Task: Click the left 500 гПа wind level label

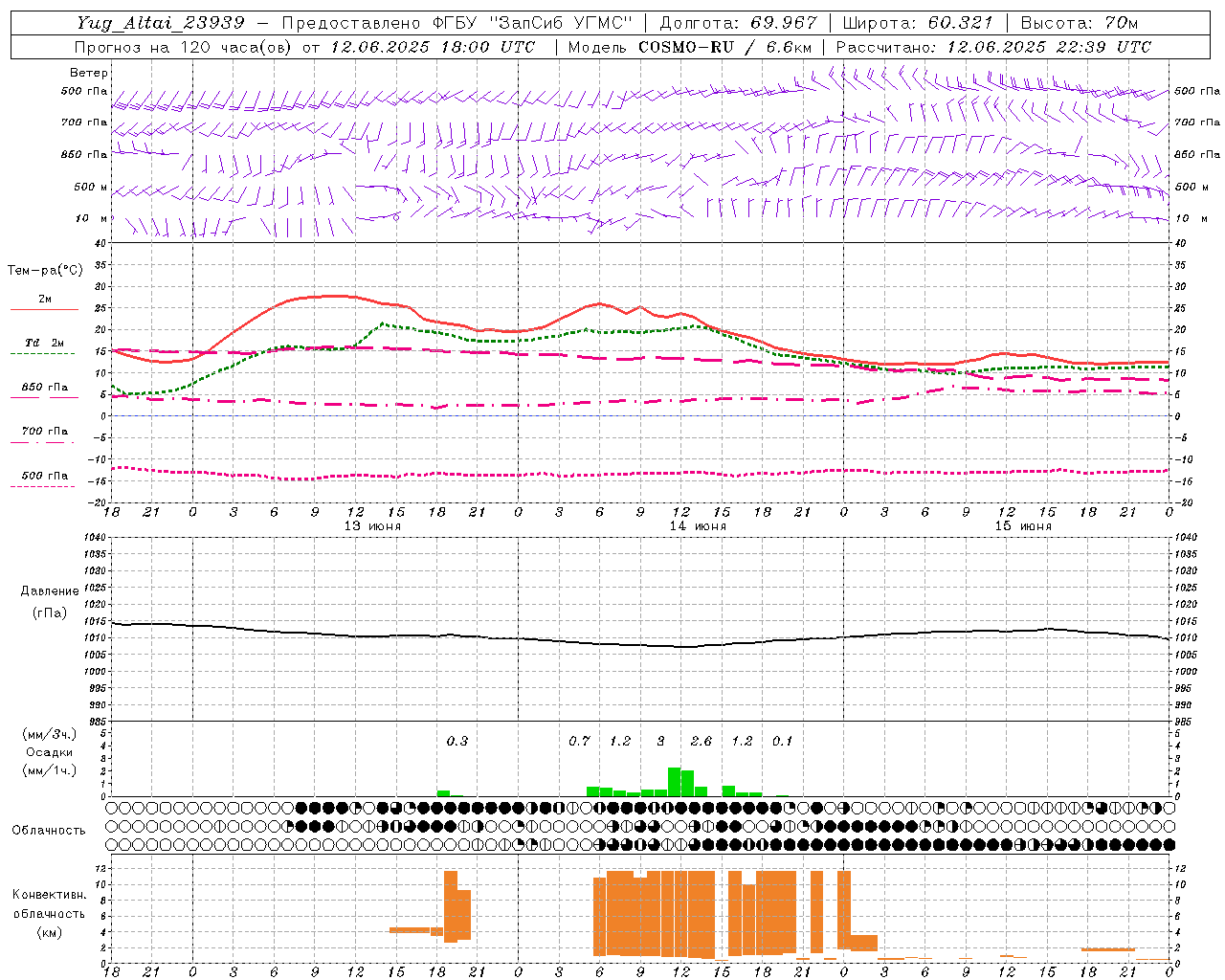Action: tap(84, 91)
